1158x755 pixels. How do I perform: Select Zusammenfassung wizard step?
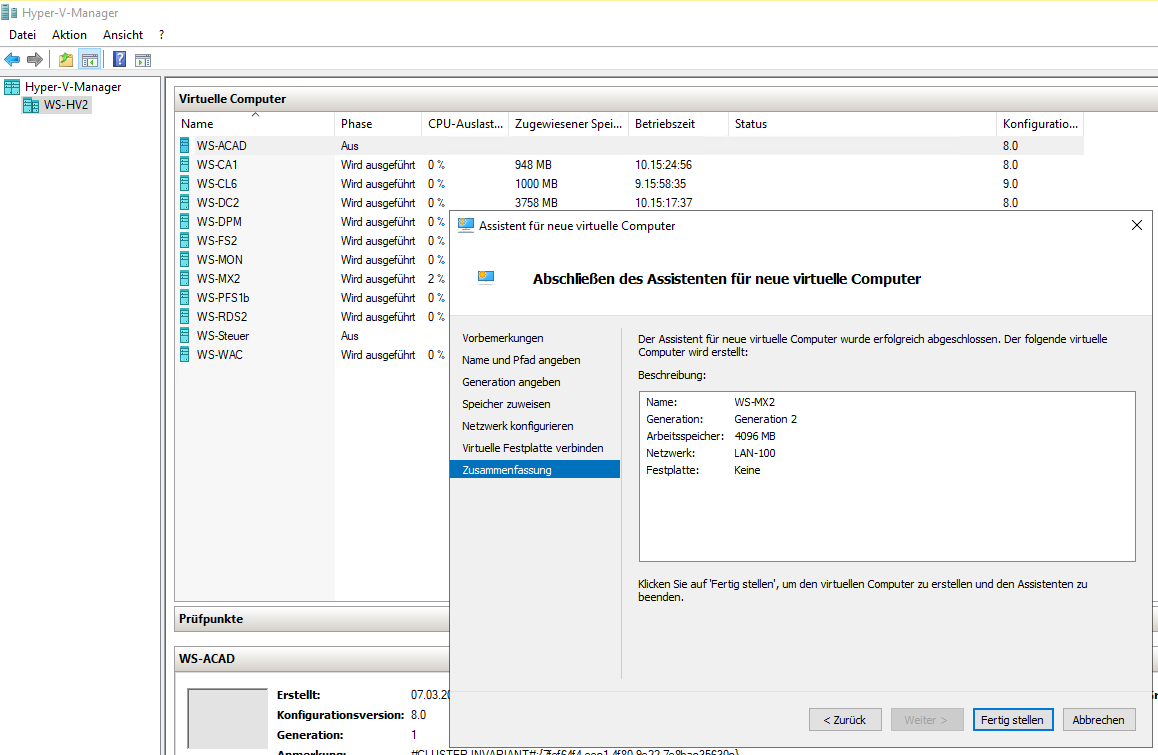click(535, 470)
